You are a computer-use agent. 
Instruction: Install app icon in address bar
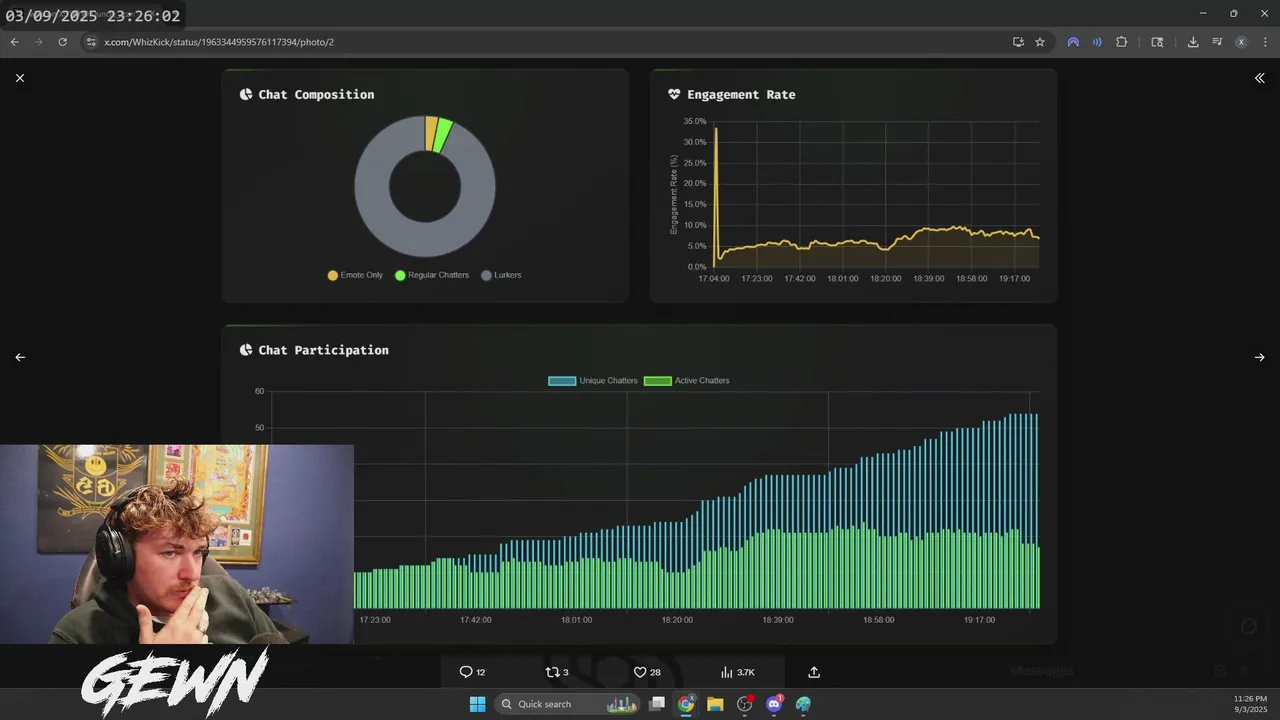(1018, 42)
